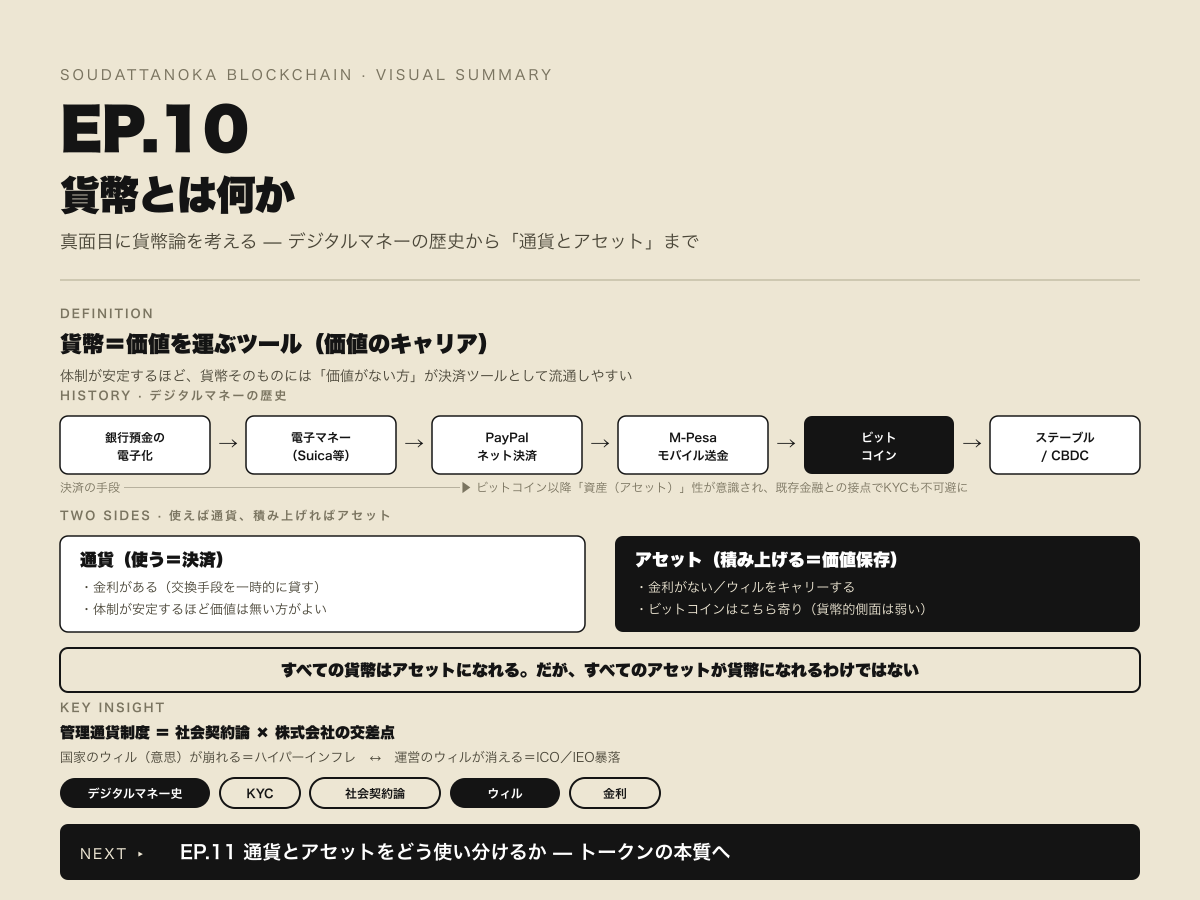
Task: Click the デジタルマネー史 tag pill
Action: pyautogui.click(x=135, y=793)
